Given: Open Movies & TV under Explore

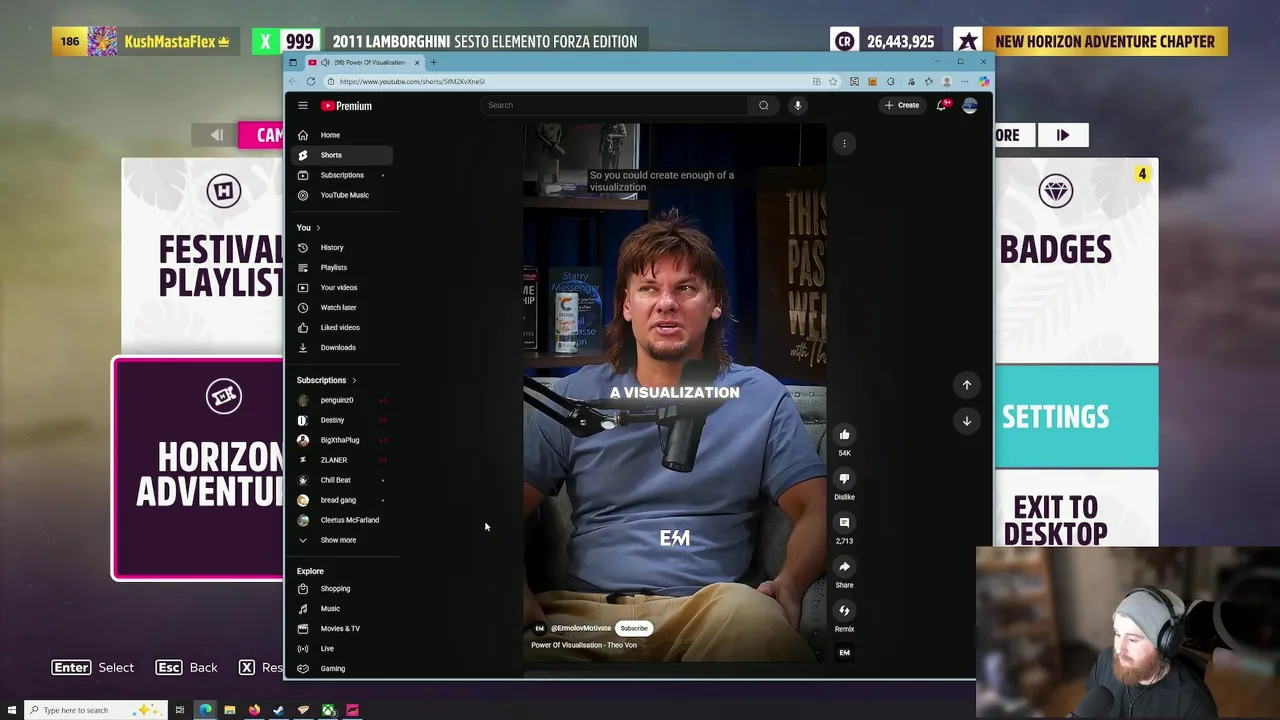Looking at the screenshot, I should coord(342,628).
